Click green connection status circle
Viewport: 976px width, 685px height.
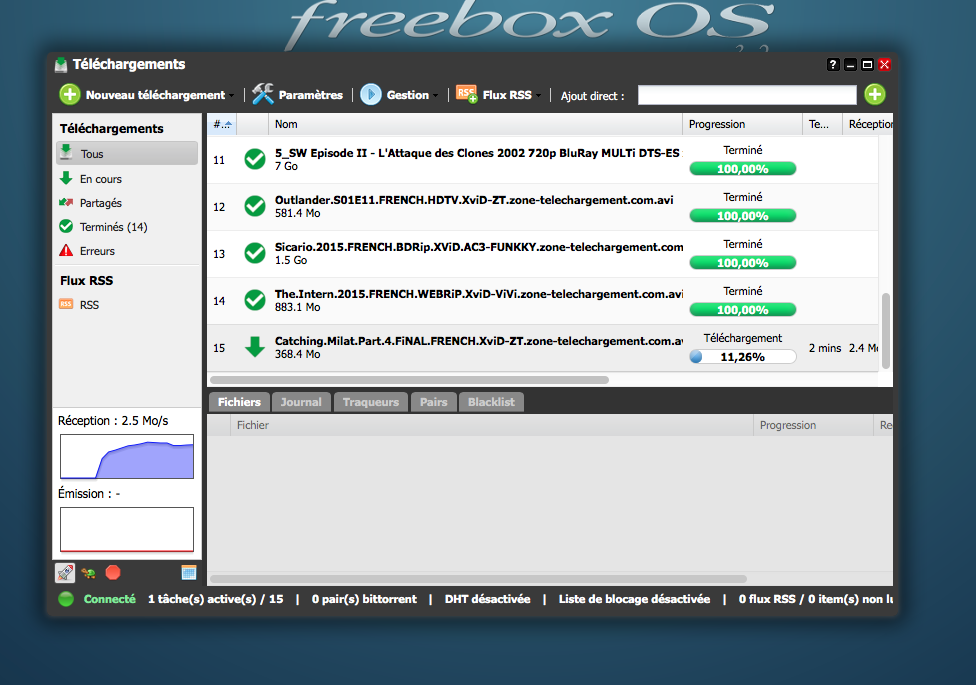pos(66,599)
